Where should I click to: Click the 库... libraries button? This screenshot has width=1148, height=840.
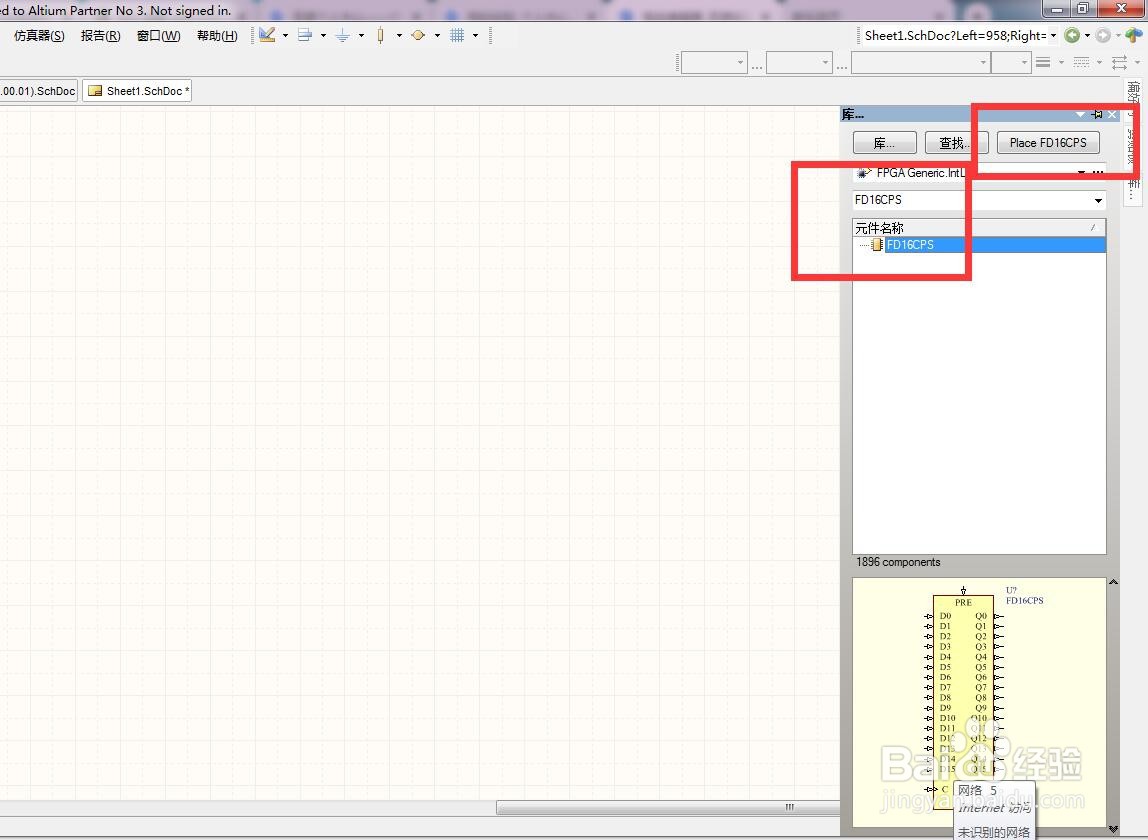coord(884,143)
